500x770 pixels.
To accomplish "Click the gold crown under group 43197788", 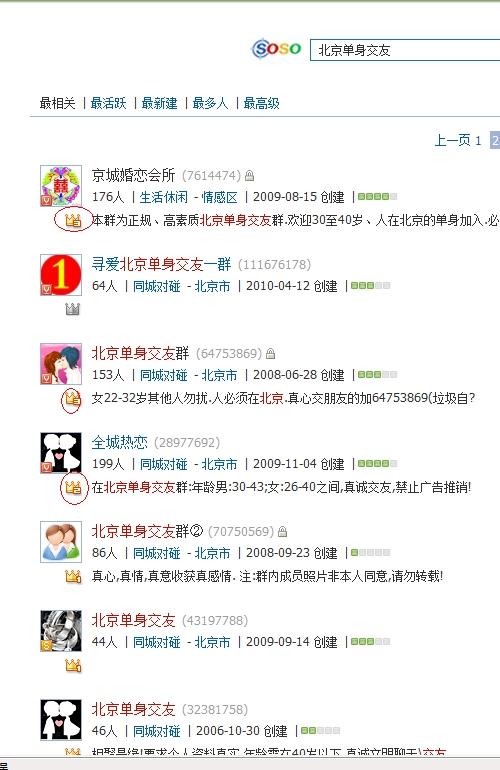I will (x=73, y=665).
